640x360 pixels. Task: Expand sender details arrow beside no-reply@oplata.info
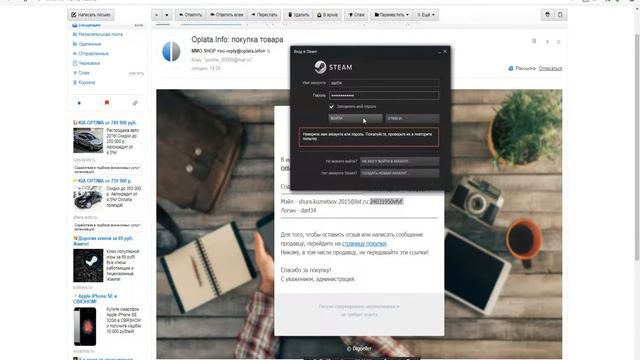click(269, 51)
